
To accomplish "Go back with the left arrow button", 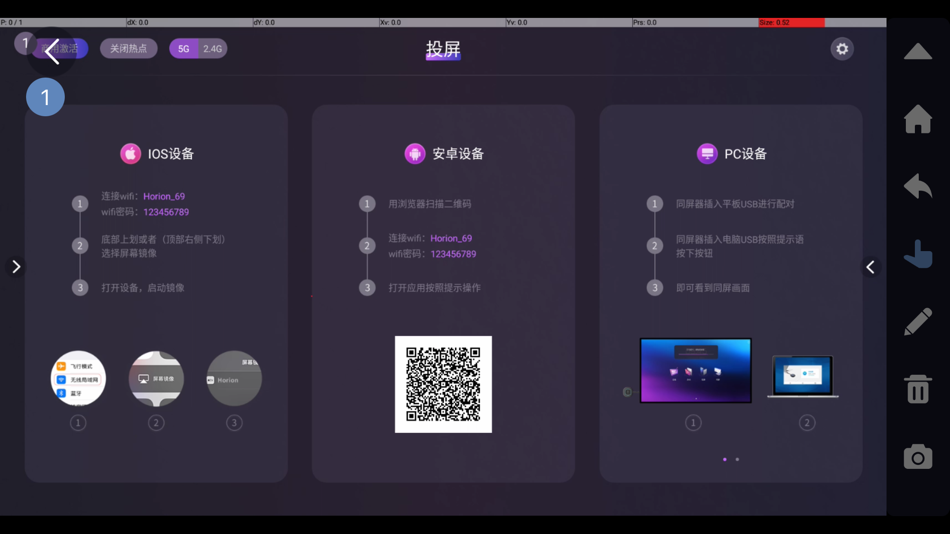I will click(x=52, y=52).
